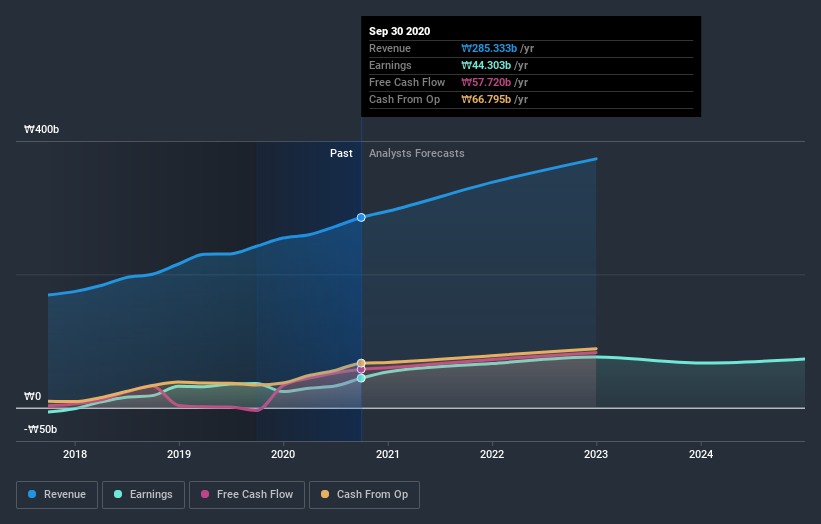This screenshot has width=821, height=524.
Task: Click the Analysts Forecasts label
Action: coord(417,153)
